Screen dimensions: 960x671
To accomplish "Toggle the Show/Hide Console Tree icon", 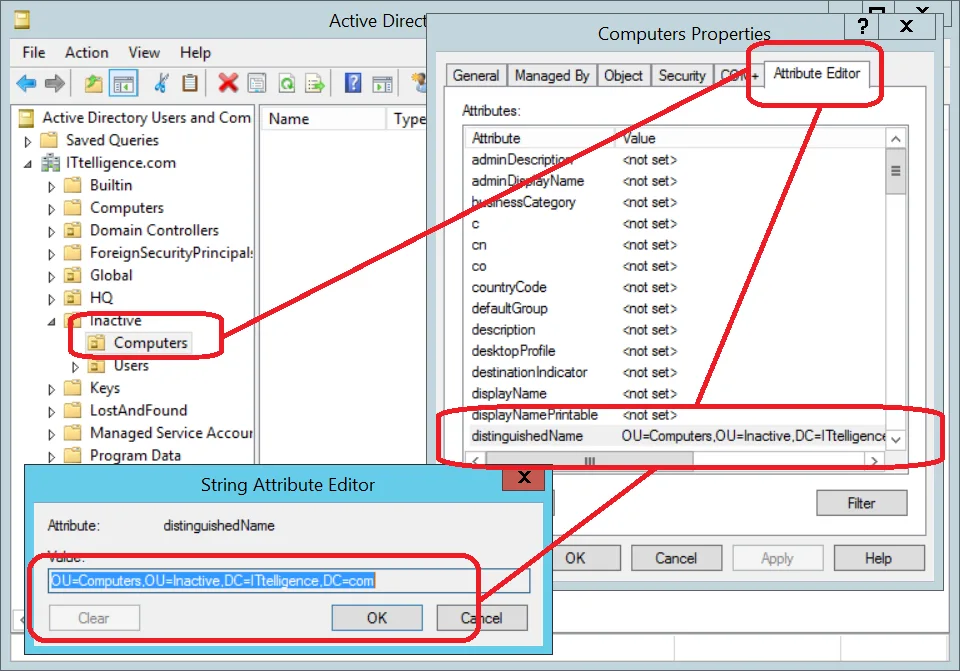I will click(123, 83).
